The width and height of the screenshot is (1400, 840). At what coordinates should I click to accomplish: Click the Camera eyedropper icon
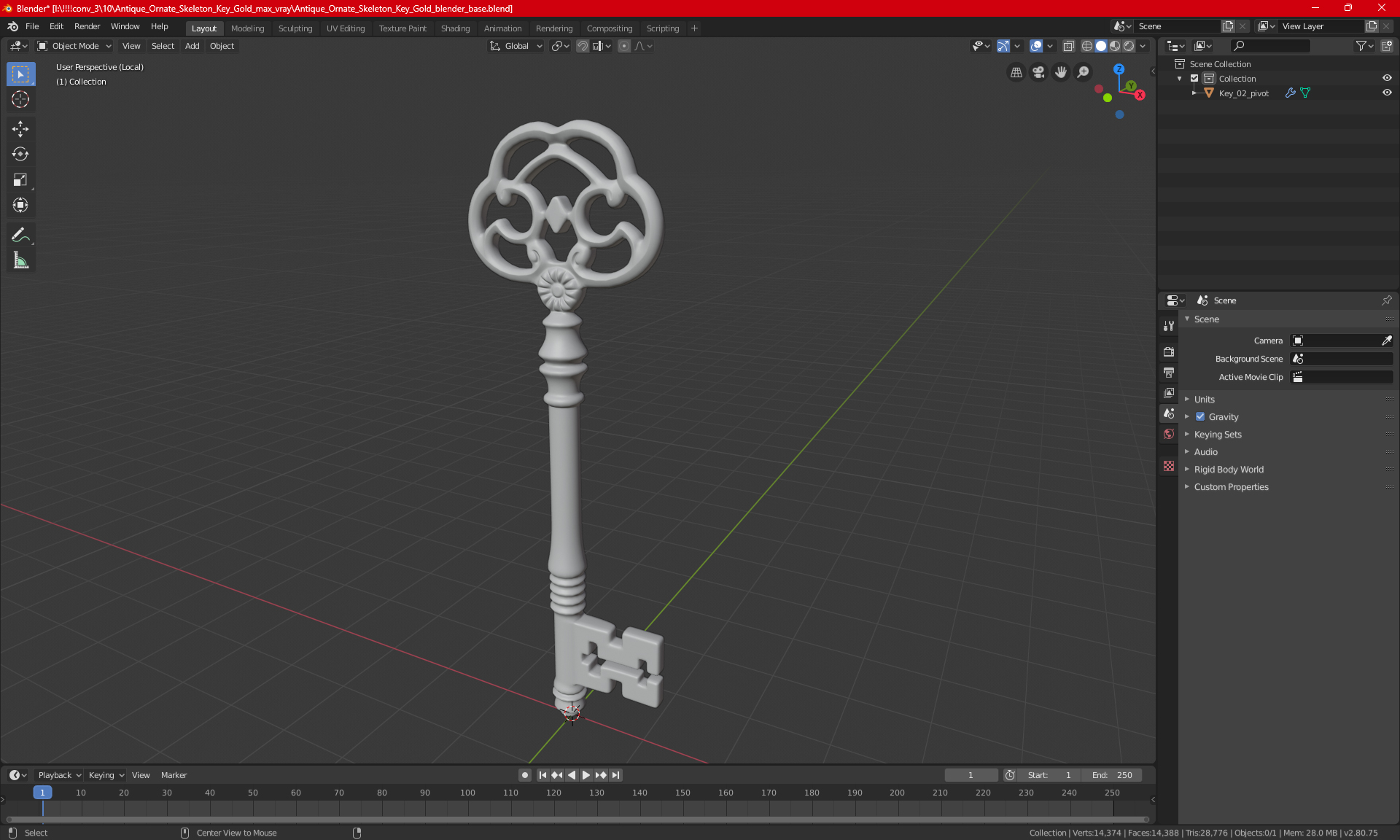1387,341
